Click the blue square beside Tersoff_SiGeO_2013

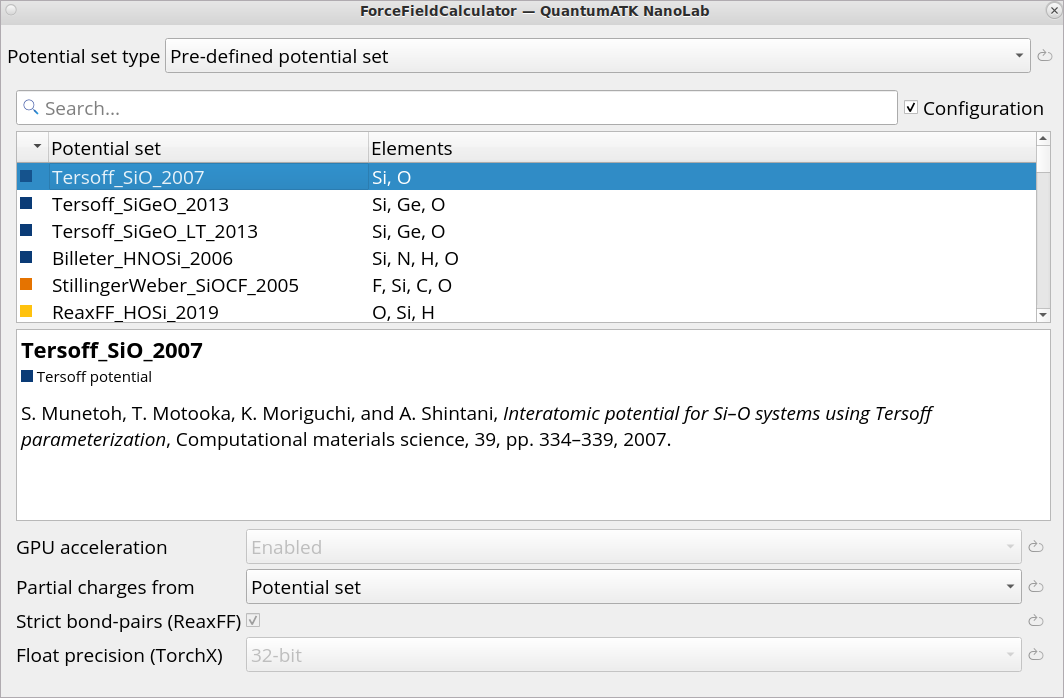pos(26,203)
